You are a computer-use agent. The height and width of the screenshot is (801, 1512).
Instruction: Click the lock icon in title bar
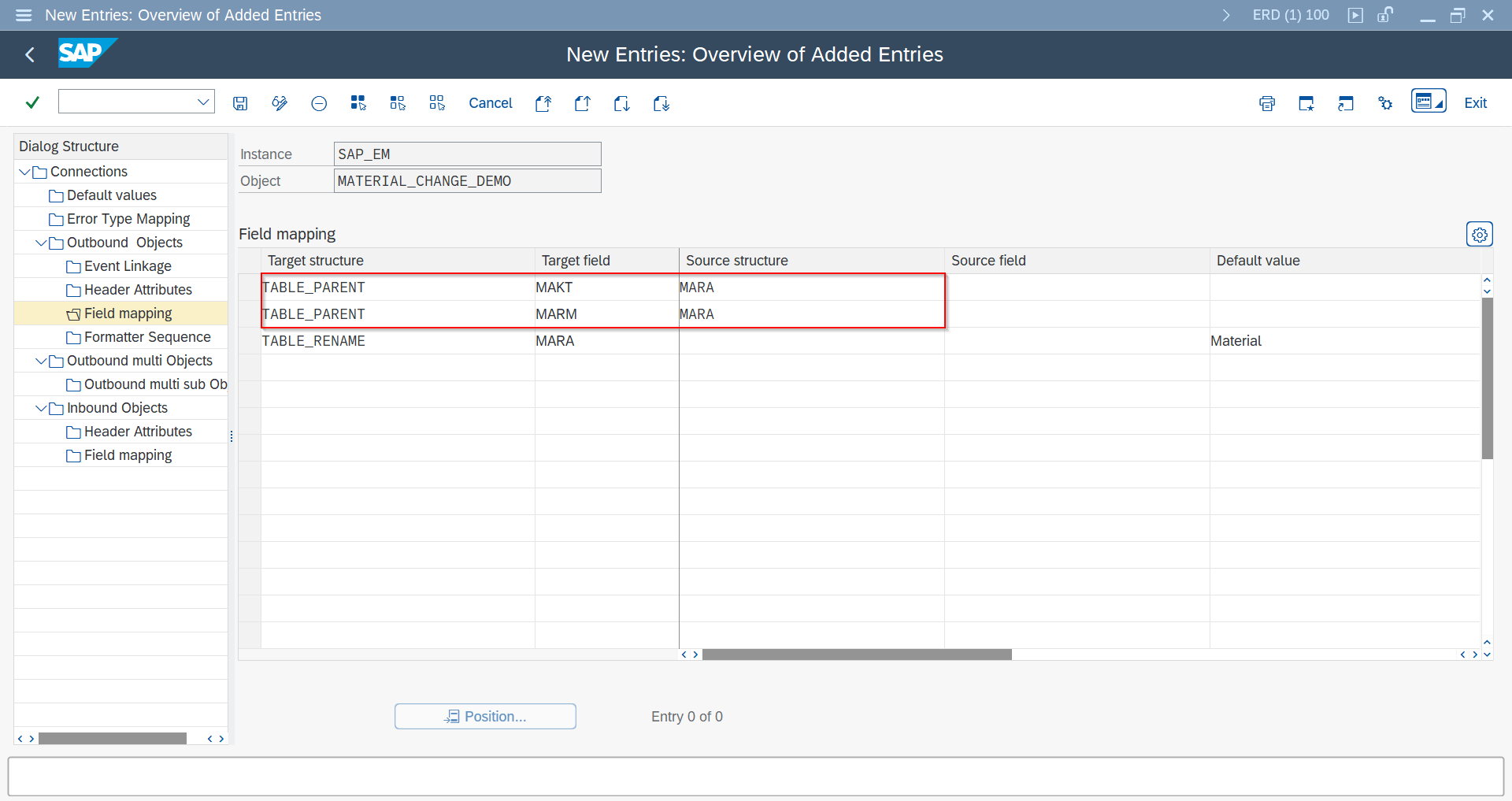pos(1385,15)
